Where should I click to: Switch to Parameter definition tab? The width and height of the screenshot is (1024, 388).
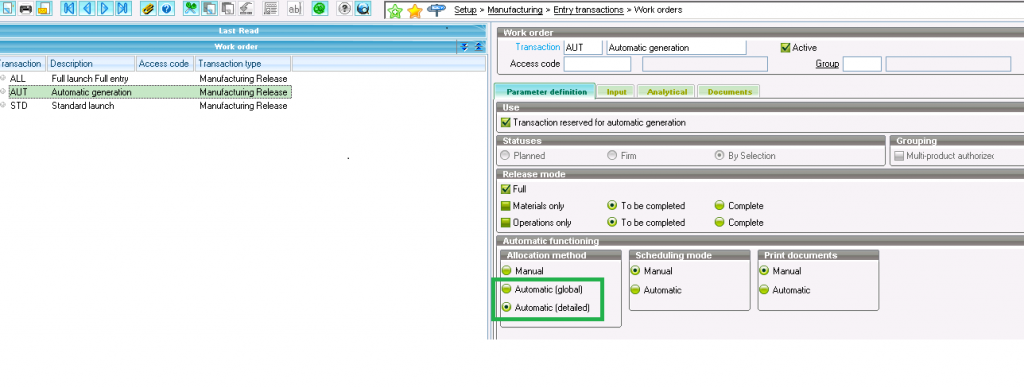546,91
